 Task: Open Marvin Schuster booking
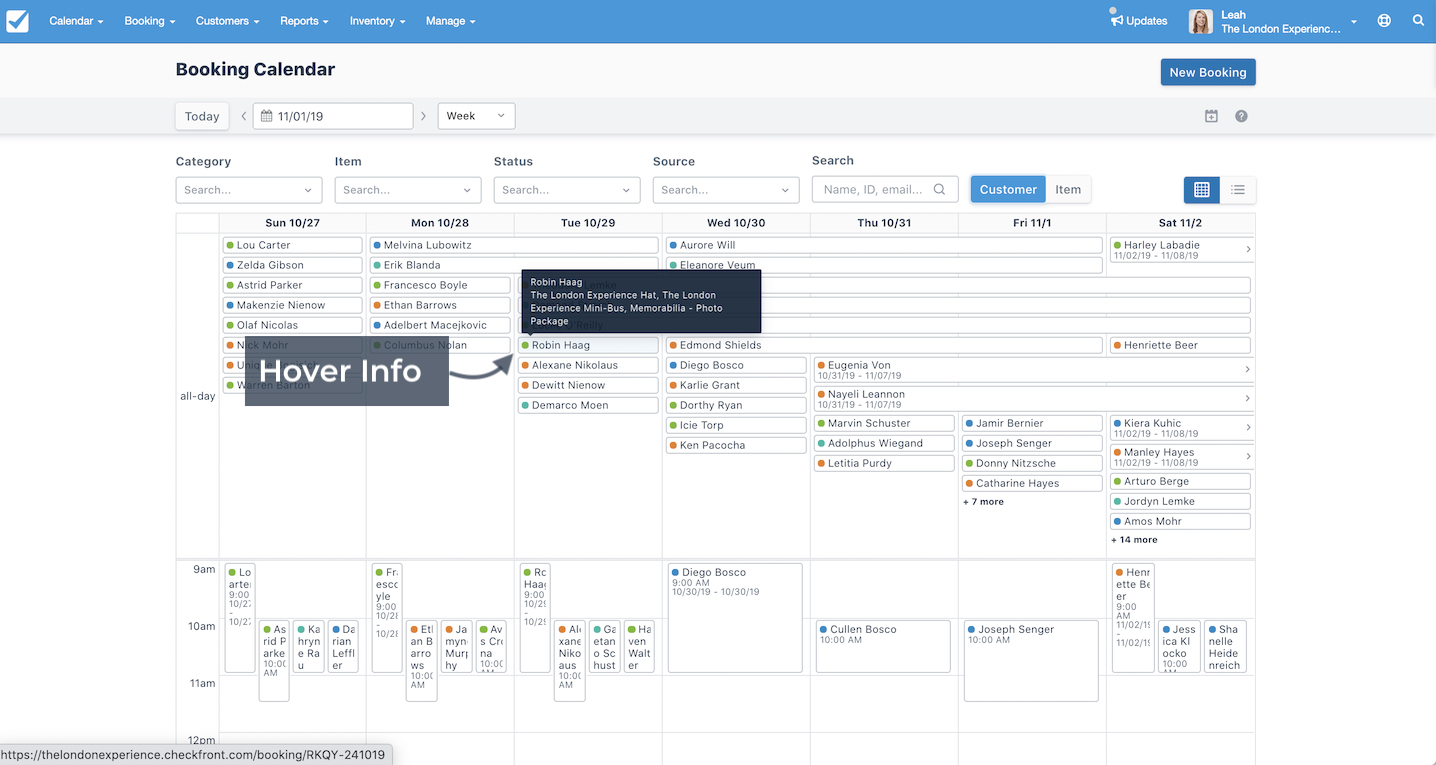(x=884, y=423)
